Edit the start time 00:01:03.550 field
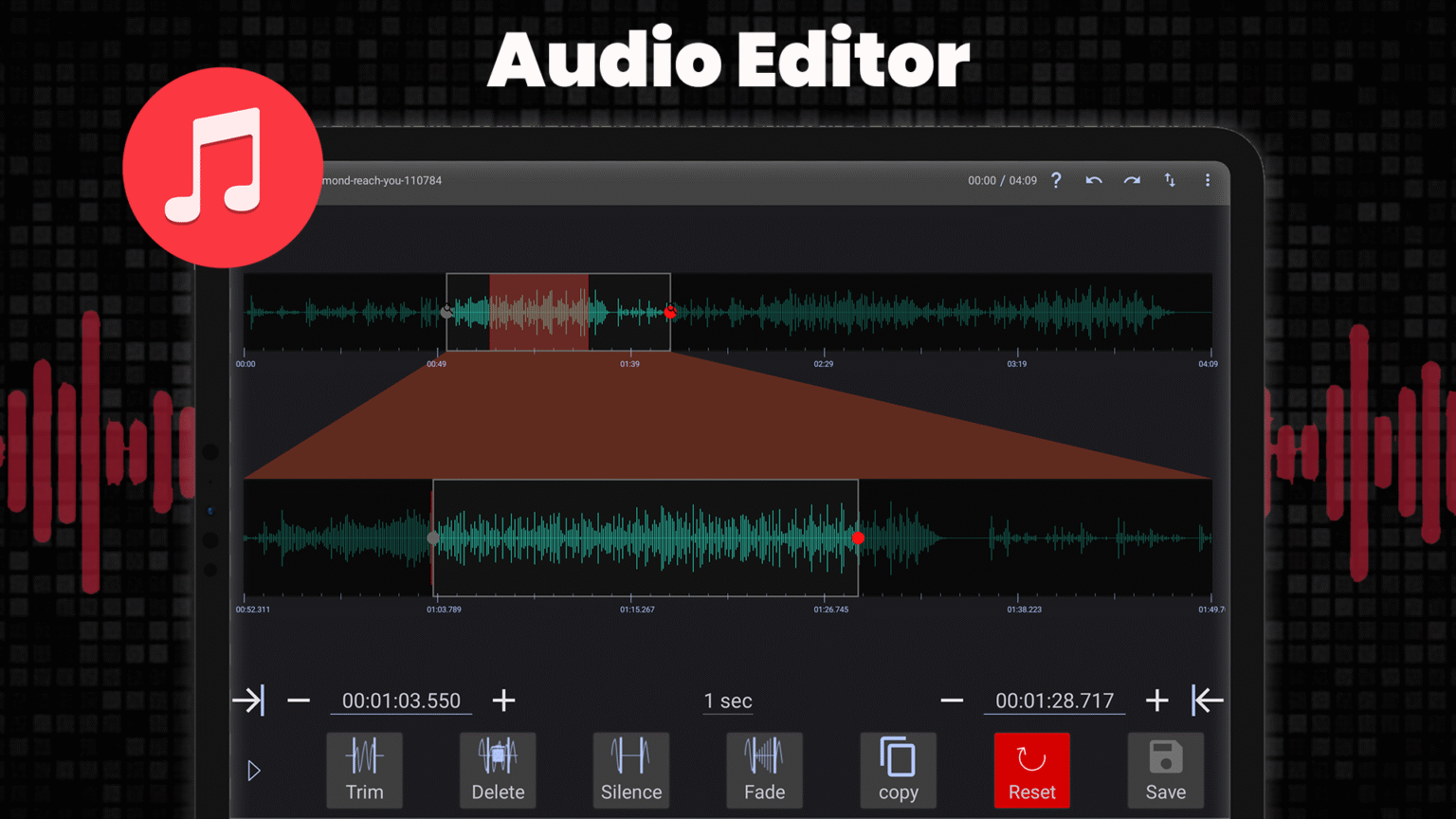 400,701
